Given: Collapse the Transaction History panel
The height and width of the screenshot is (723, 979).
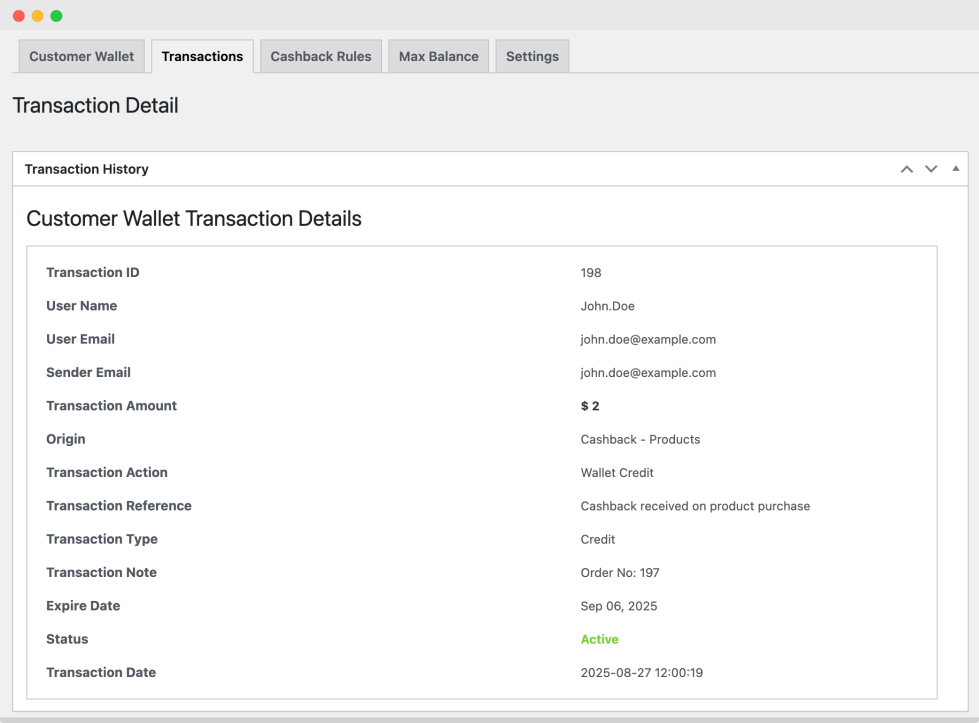Looking at the screenshot, I should pyautogui.click(x=955, y=169).
